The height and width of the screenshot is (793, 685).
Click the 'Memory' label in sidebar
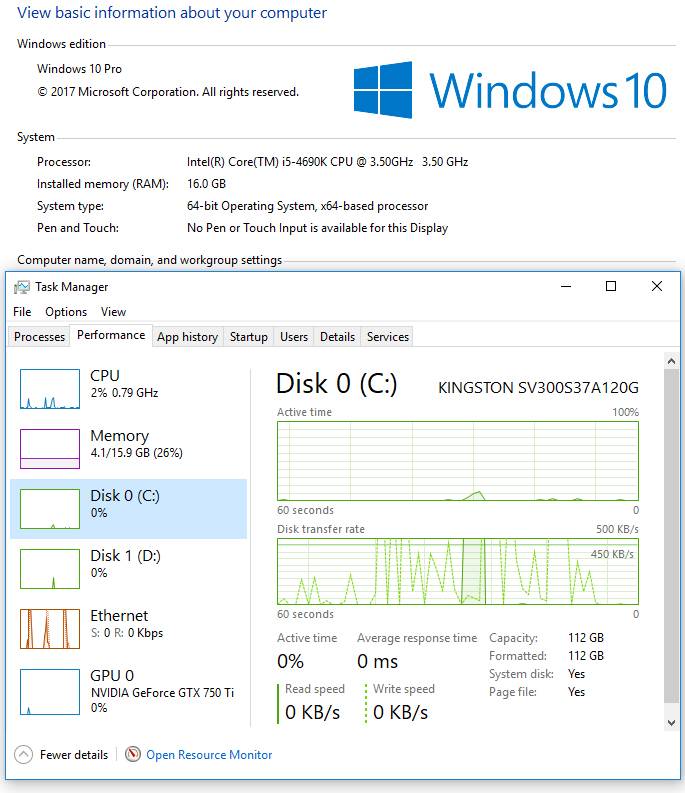pos(119,436)
